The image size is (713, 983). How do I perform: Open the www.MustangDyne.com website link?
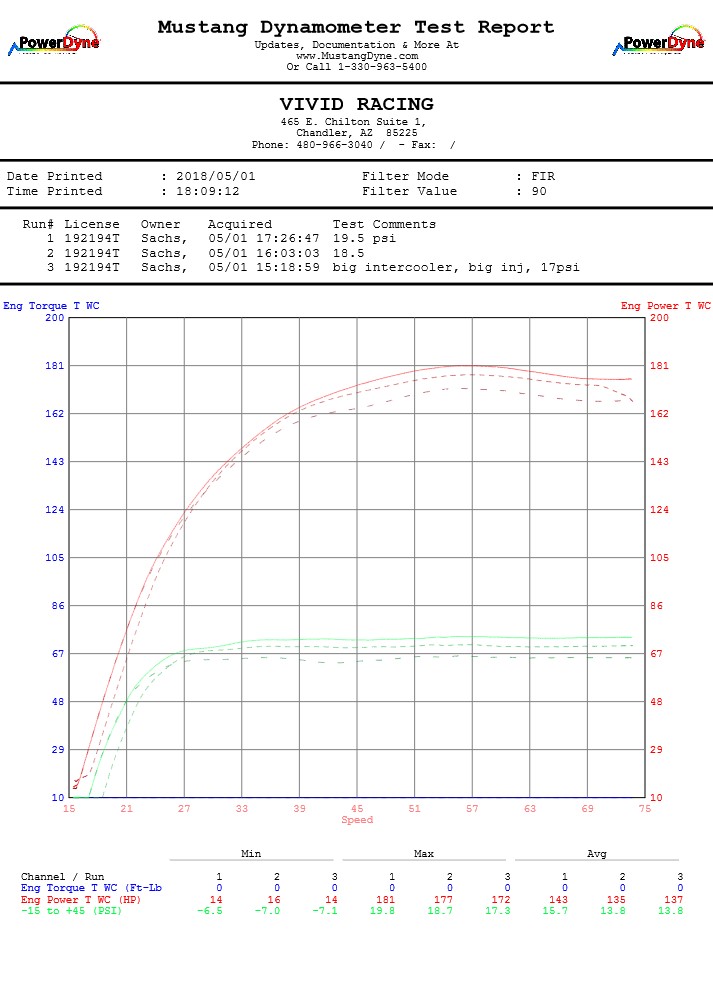point(356,56)
